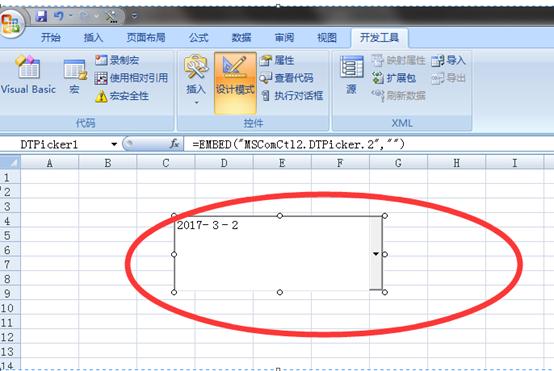Toggle 使用相对引用 relative references
554x371 pixels.
pyautogui.click(x=131, y=78)
